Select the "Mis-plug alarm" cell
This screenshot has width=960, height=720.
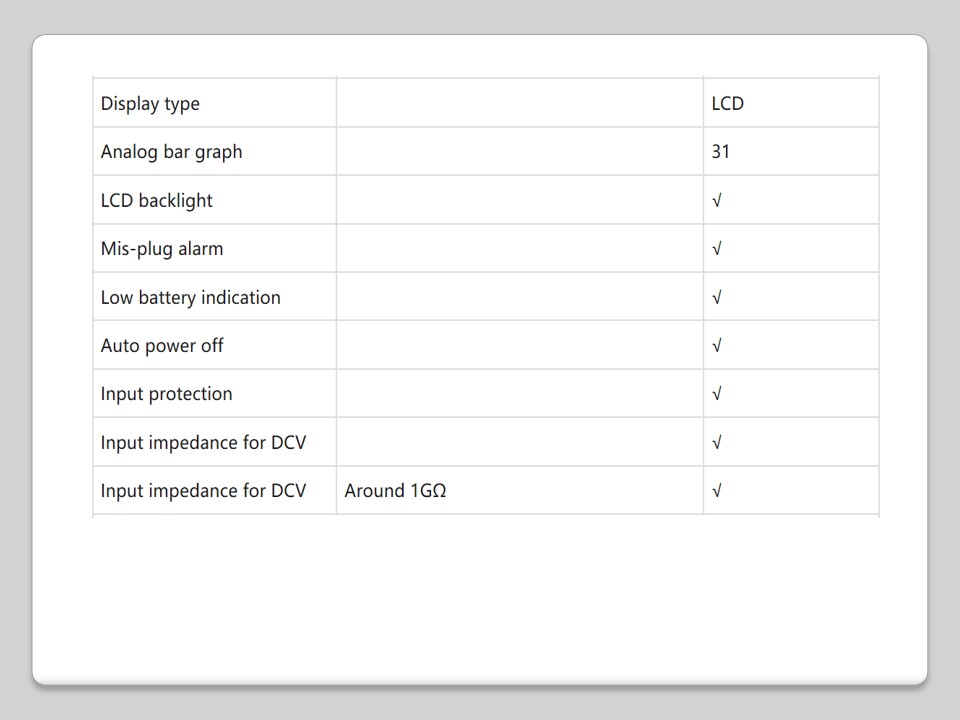162,249
